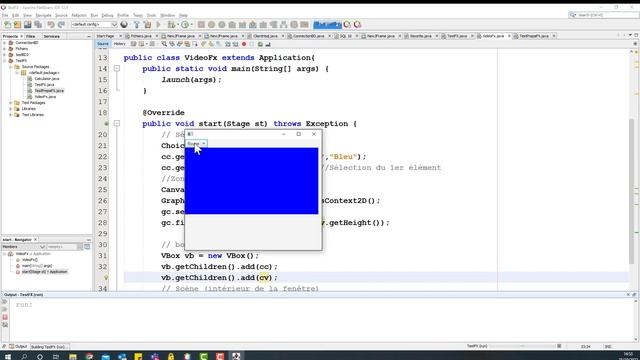Screen dimensions: 640x360
Task: Click the Save All toolbar icon
Action: 38,25
